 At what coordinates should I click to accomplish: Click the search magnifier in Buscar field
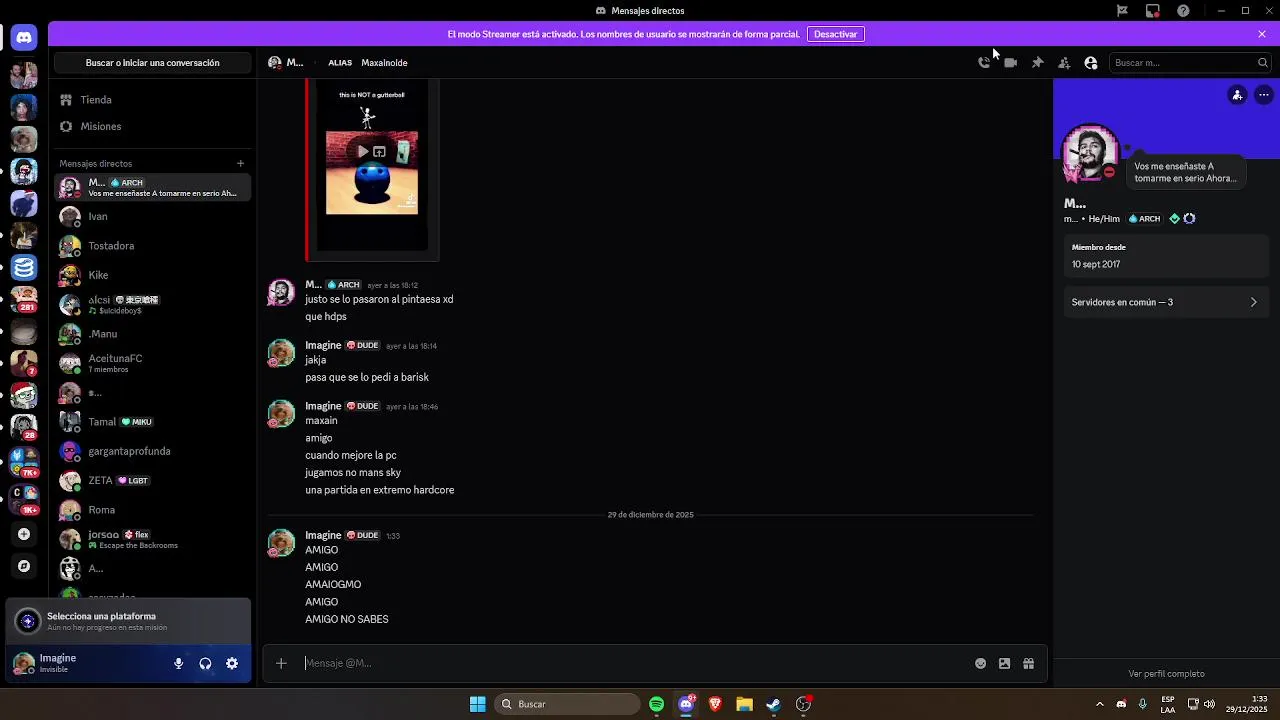[x=1263, y=63]
